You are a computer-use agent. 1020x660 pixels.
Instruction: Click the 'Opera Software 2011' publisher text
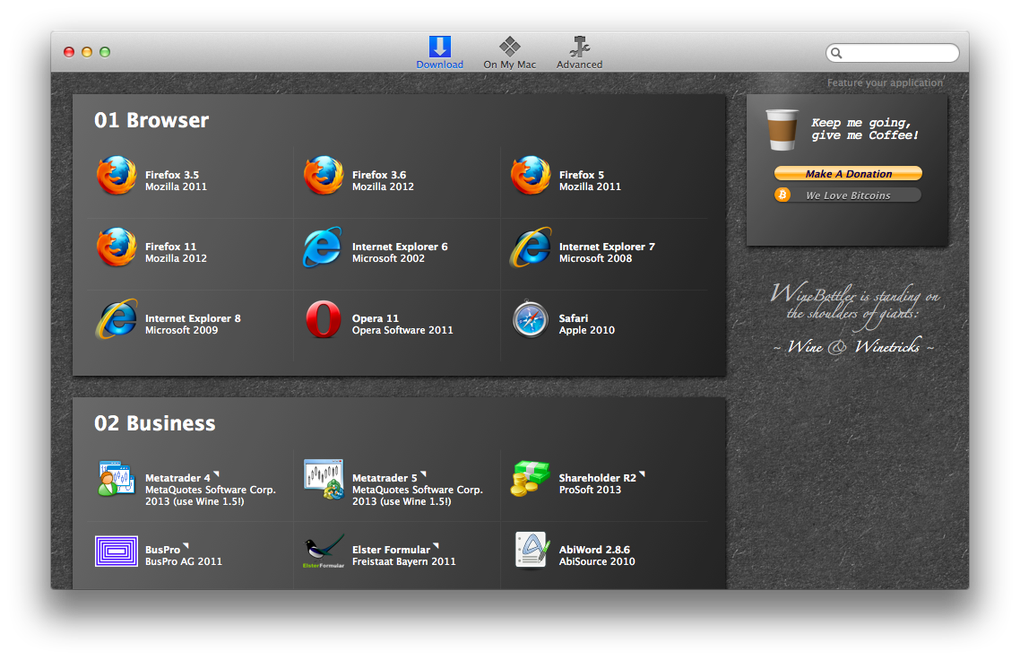point(402,330)
